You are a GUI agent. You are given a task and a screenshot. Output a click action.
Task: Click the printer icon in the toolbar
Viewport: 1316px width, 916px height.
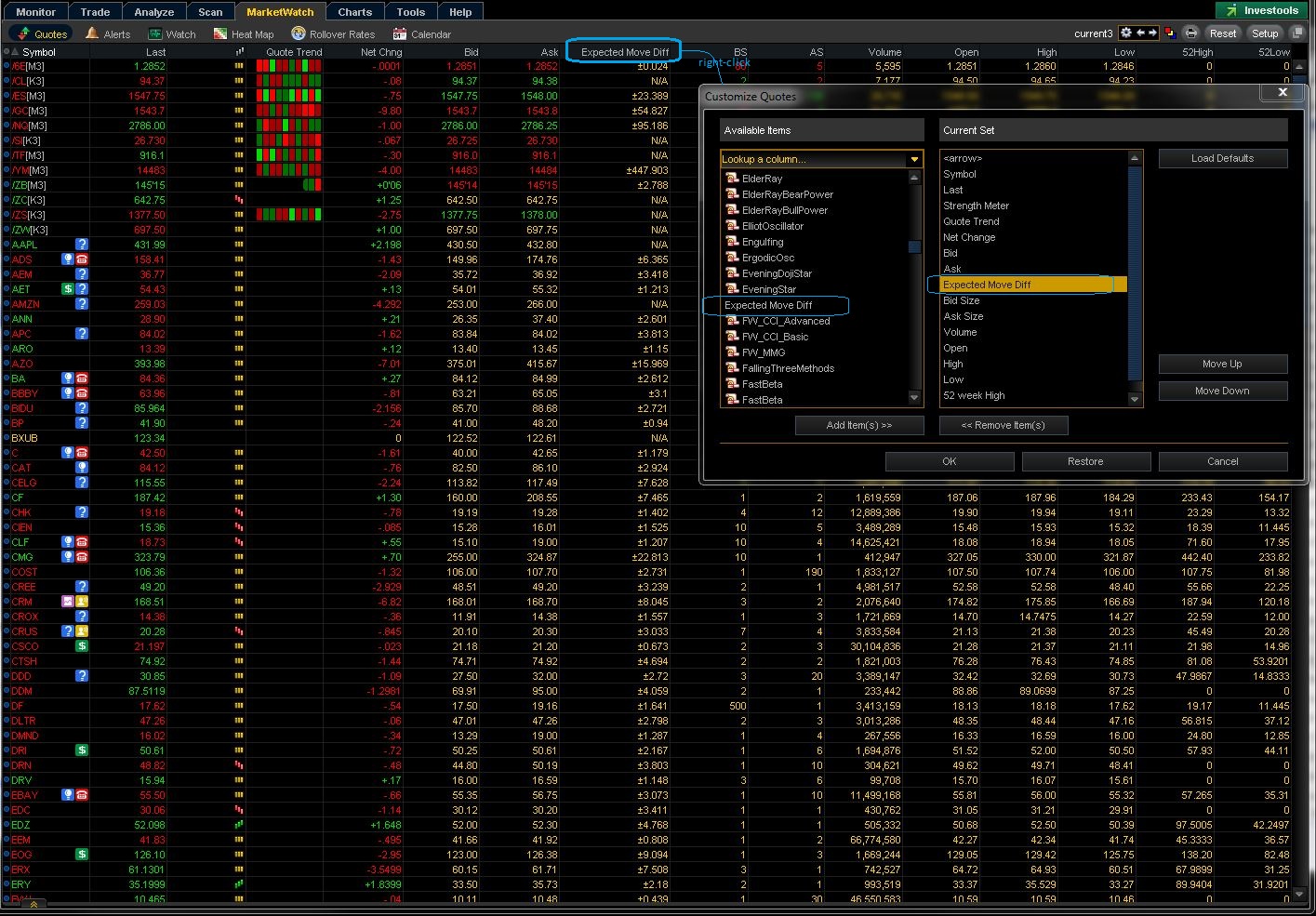(x=1191, y=33)
